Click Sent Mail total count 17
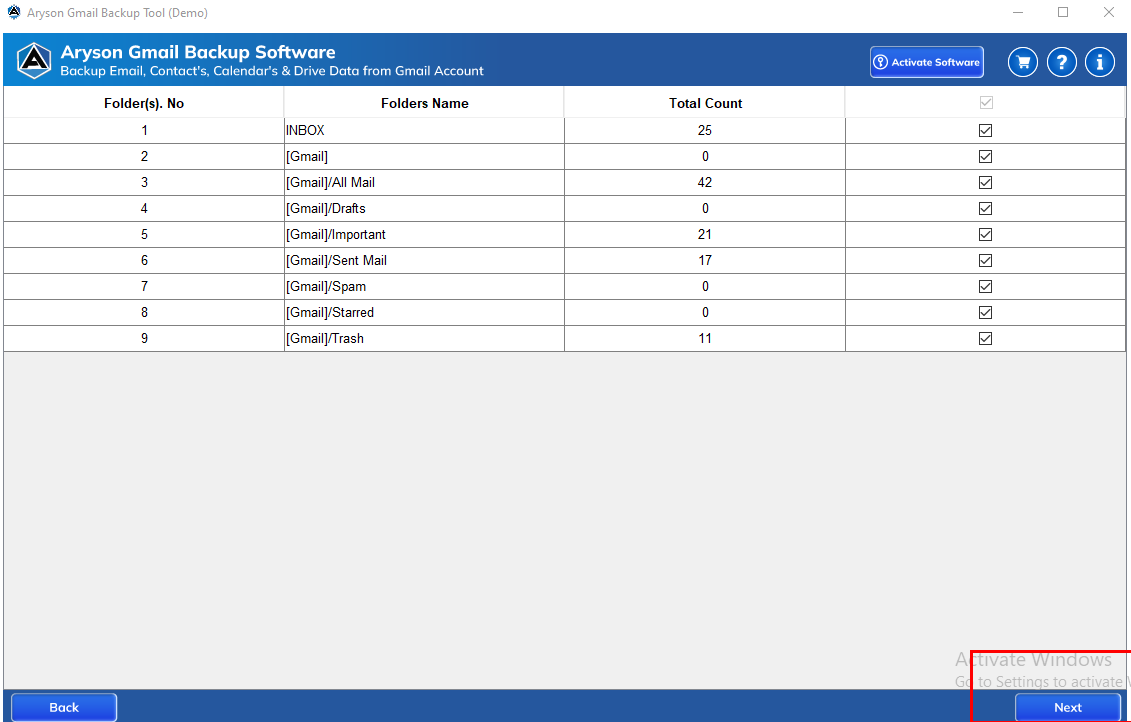Image resolution: width=1131 pixels, height=722 pixels. coord(705,260)
